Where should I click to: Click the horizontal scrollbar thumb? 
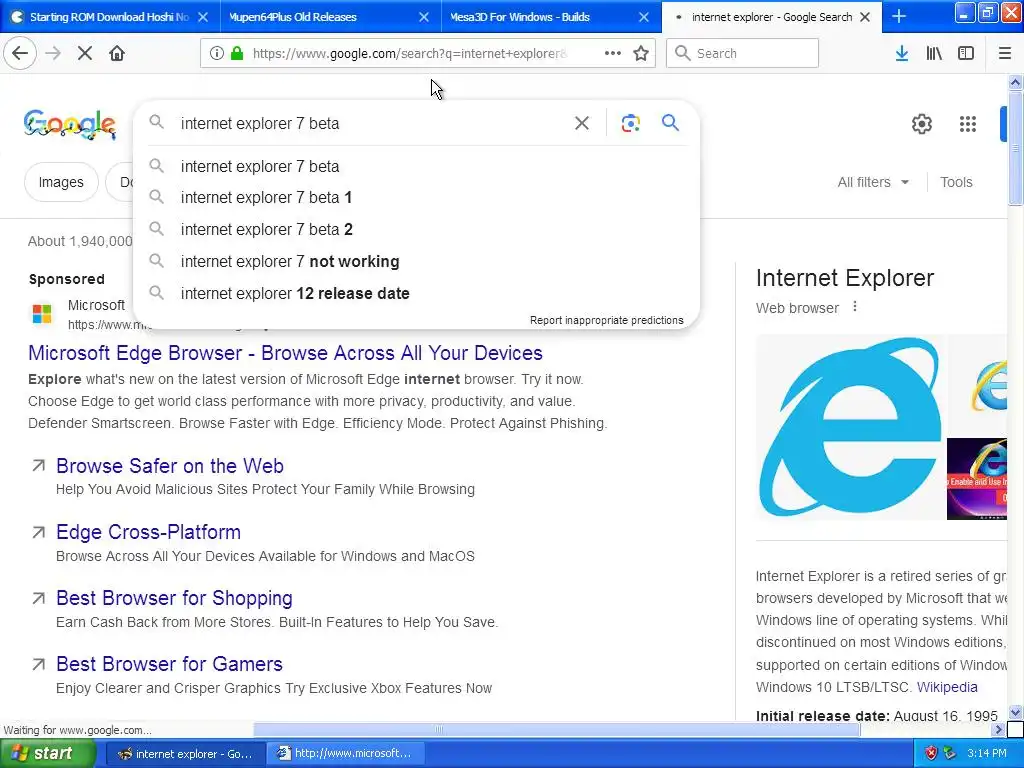coord(556,729)
